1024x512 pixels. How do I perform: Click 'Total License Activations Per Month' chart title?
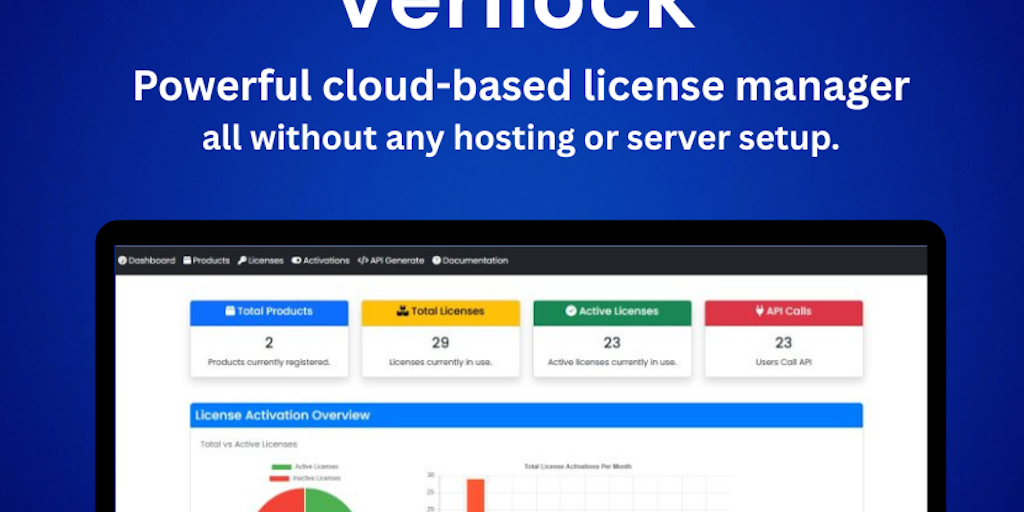[x=578, y=467]
